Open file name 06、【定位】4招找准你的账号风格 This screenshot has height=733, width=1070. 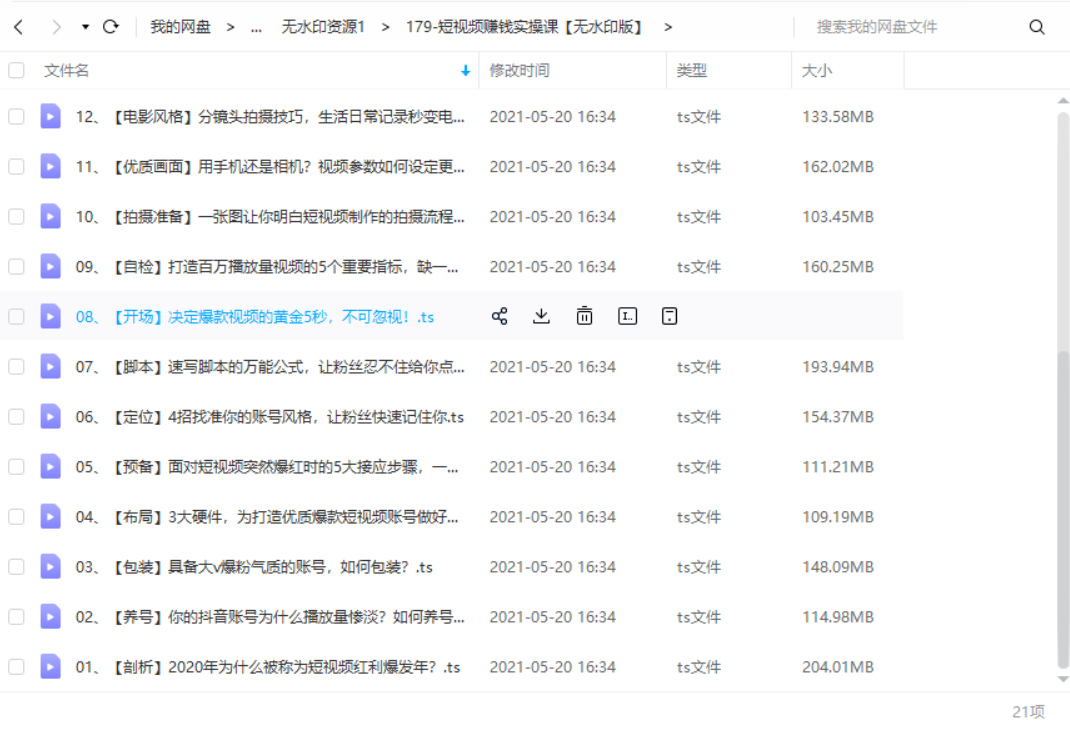coord(270,416)
